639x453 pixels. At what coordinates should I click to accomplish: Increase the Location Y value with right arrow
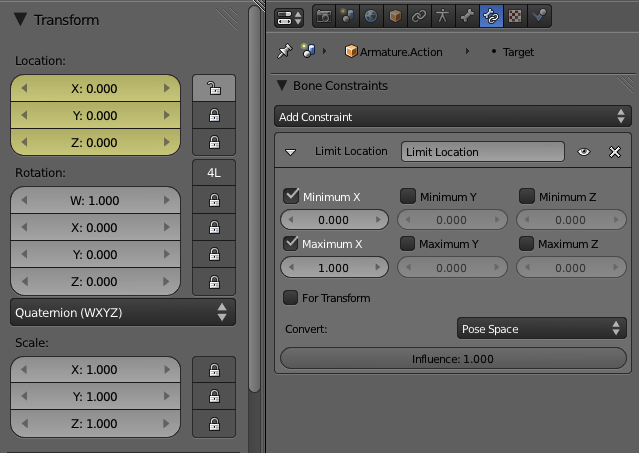point(167,115)
